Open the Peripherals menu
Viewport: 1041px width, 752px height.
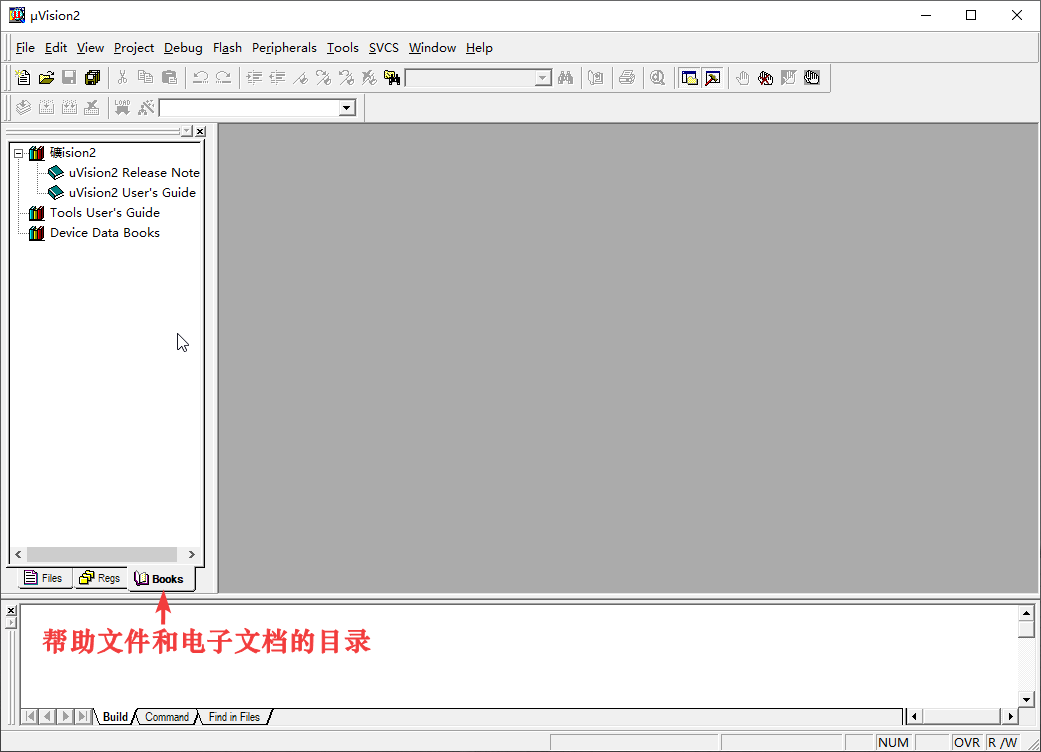(x=284, y=48)
